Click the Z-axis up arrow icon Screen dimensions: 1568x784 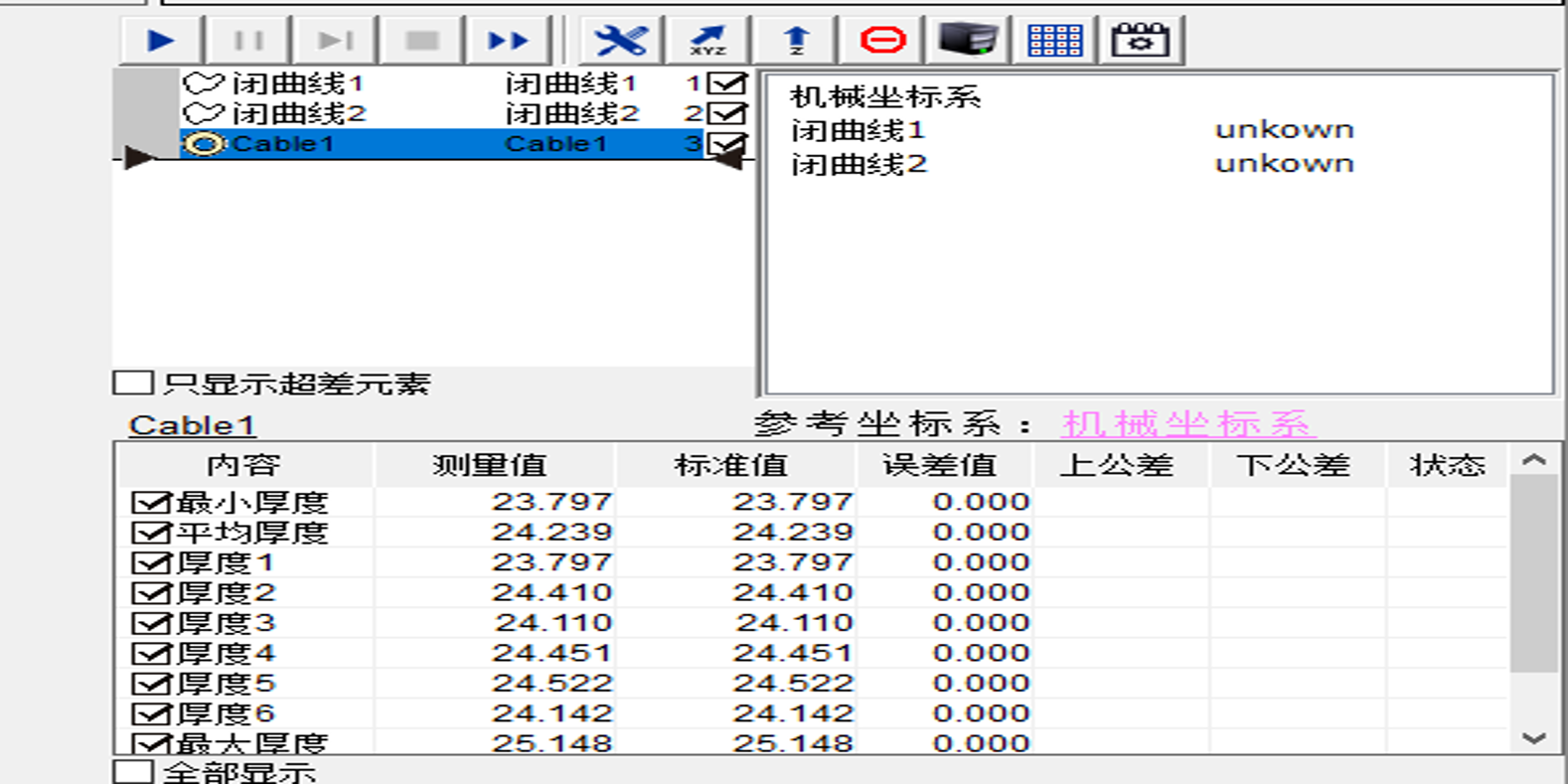[795, 41]
